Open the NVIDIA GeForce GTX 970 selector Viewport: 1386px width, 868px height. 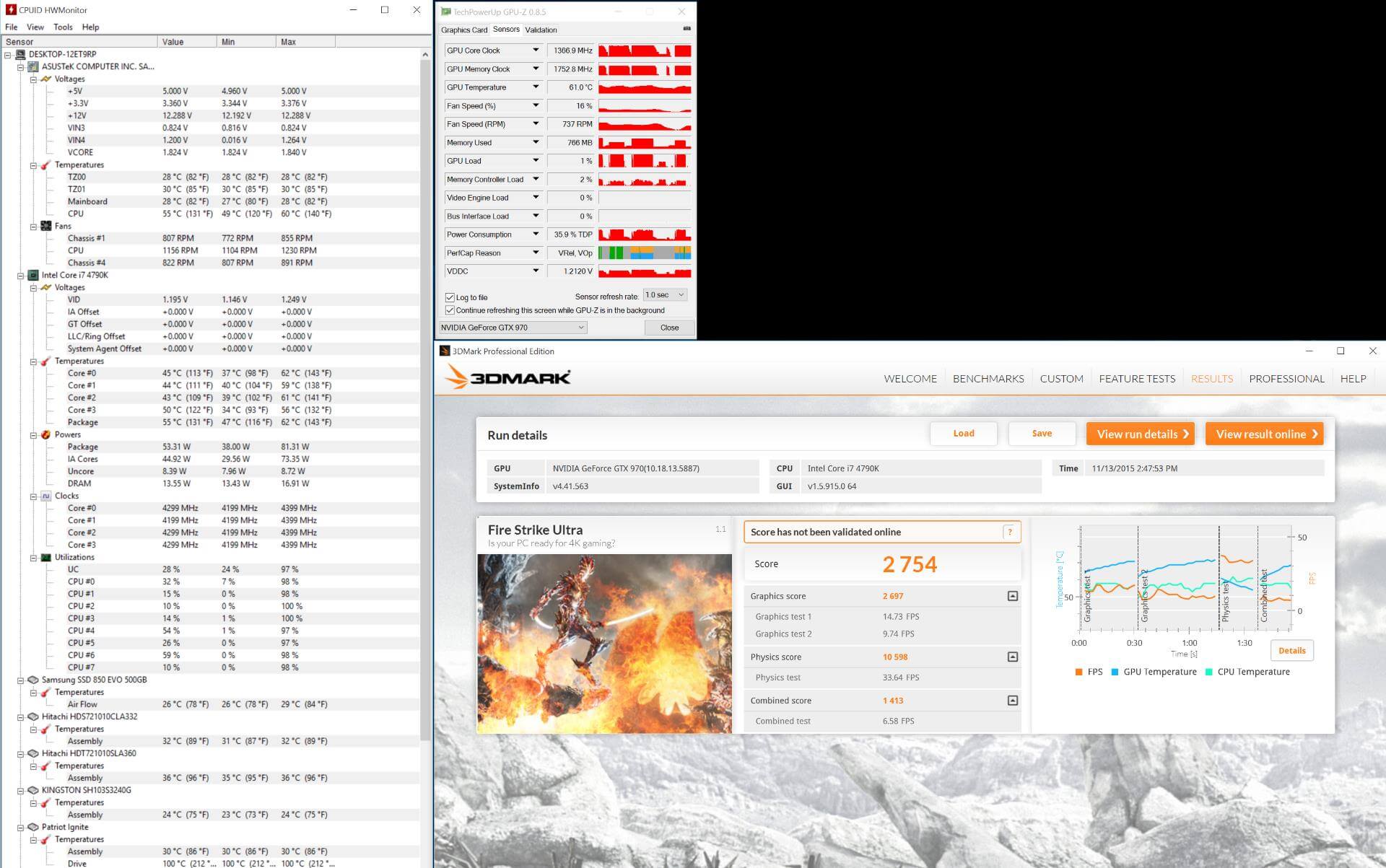click(x=513, y=328)
